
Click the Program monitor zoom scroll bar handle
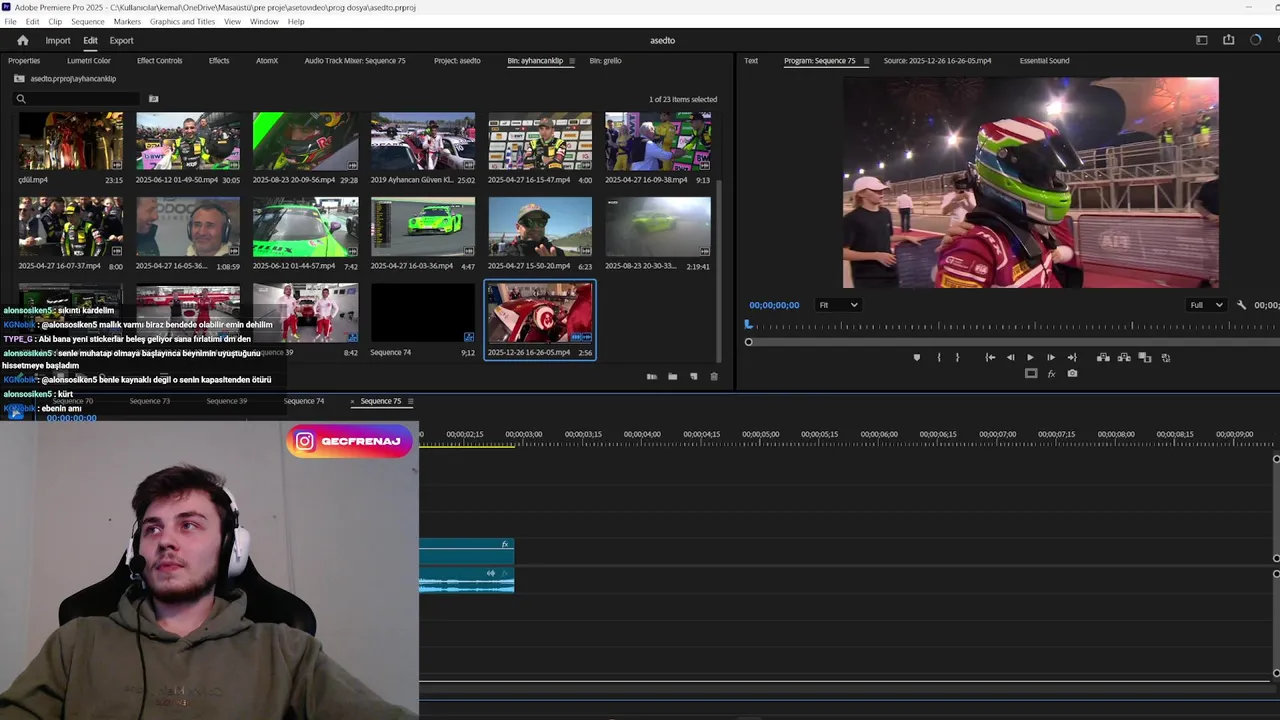click(x=748, y=342)
